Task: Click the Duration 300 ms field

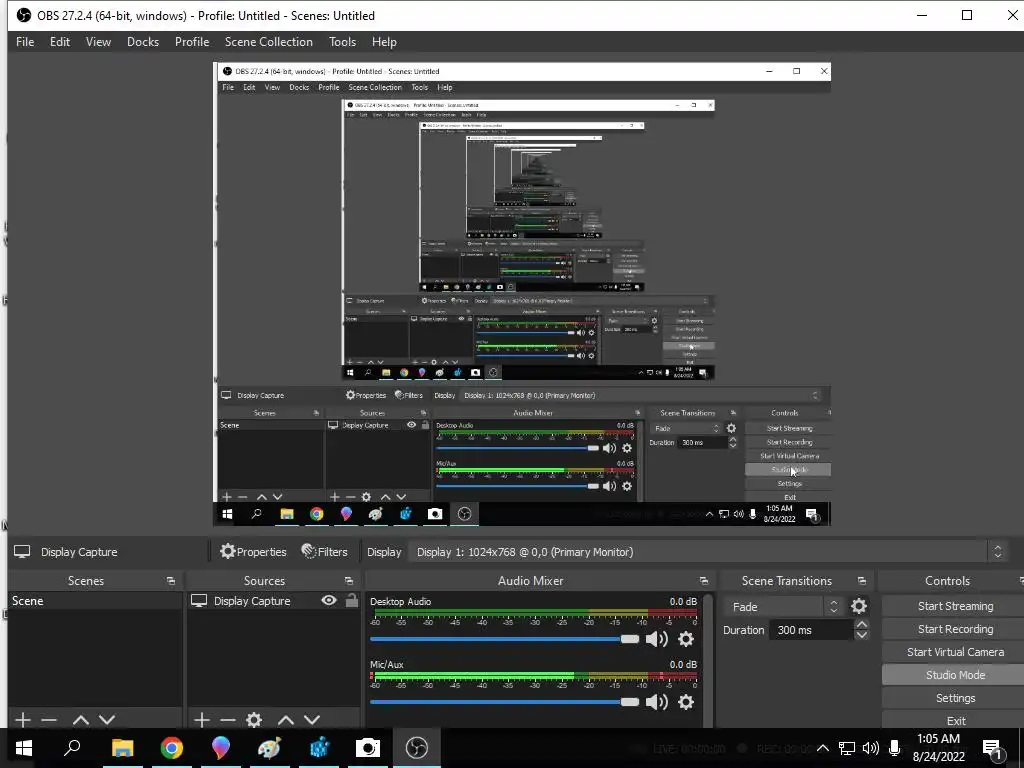Action: pos(811,630)
